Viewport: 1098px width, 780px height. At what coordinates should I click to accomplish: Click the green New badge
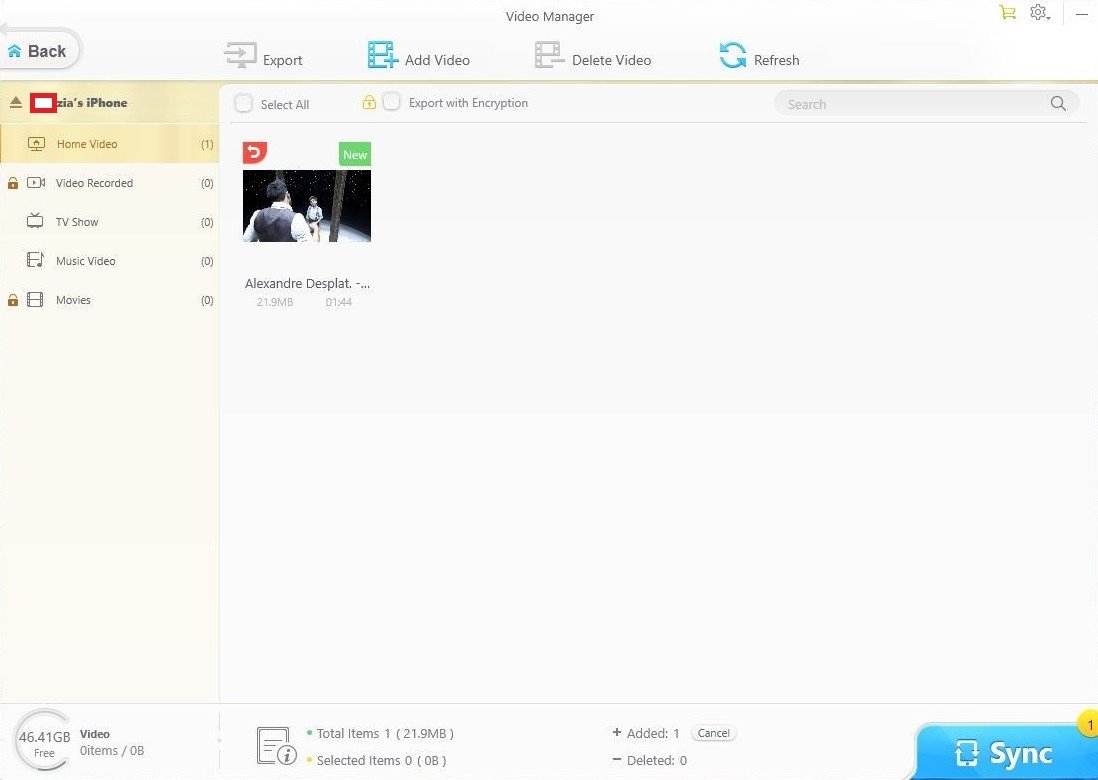click(355, 154)
